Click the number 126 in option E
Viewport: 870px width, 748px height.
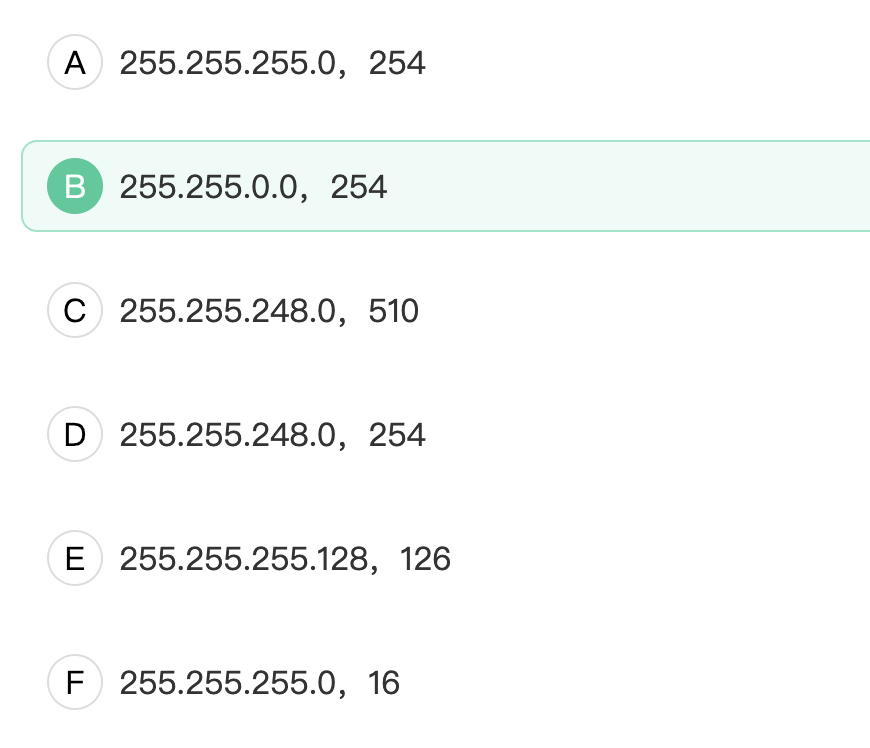[x=425, y=558]
